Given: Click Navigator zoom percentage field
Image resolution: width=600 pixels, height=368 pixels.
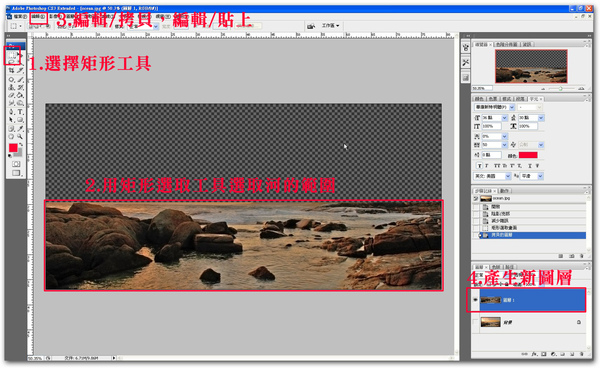Looking at the screenshot, I should coord(482,88).
